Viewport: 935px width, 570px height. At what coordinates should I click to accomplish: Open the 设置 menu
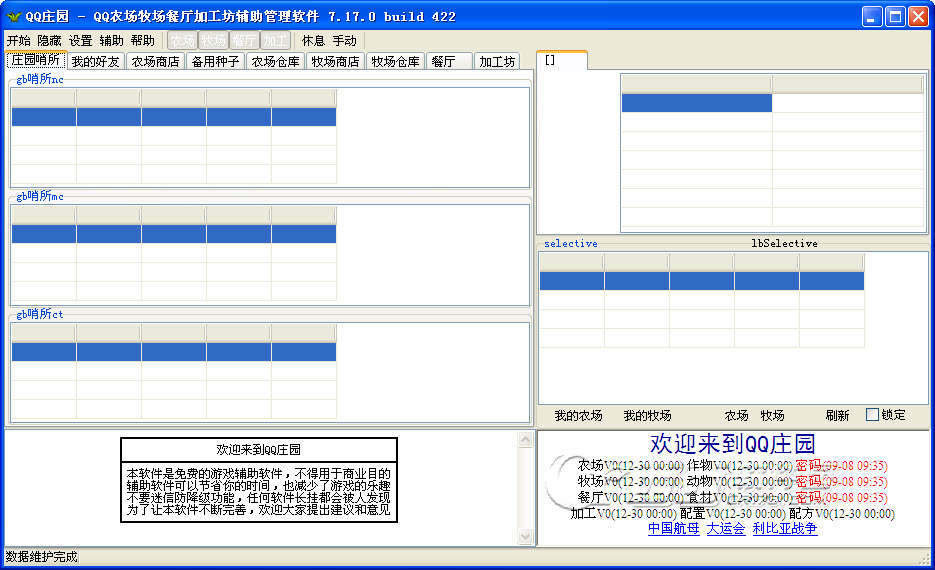(x=81, y=41)
